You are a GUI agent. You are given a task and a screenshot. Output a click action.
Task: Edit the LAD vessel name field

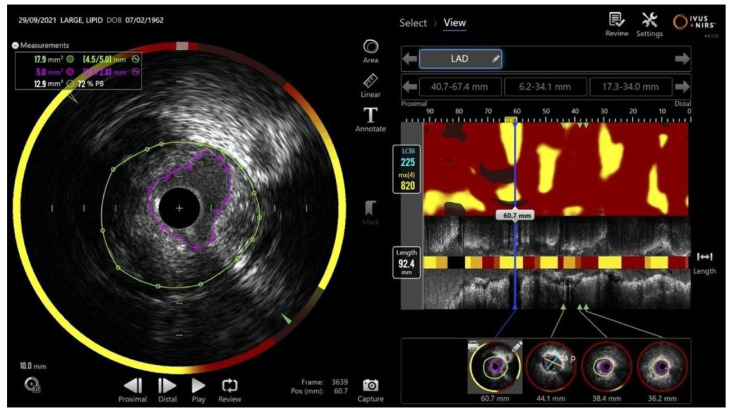tap(460, 59)
